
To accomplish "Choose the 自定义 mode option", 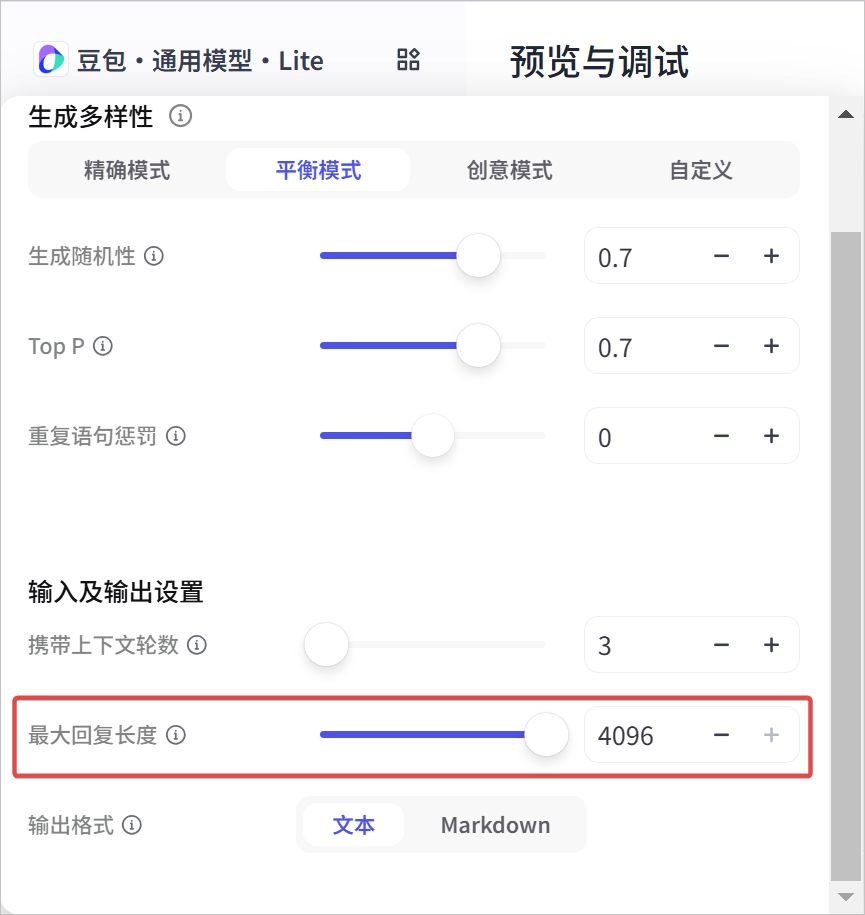I will click(x=700, y=170).
